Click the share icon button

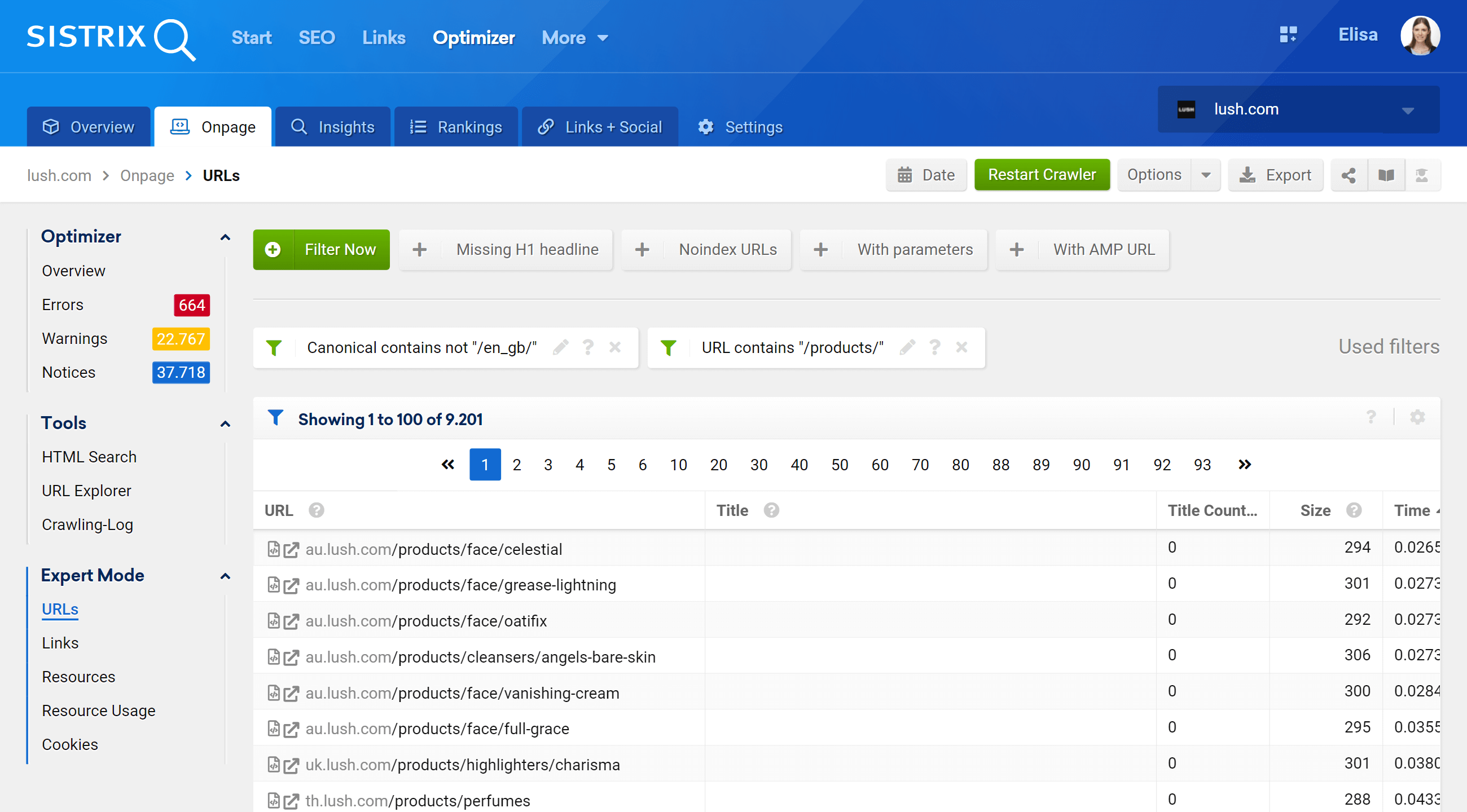pyautogui.click(x=1349, y=175)
